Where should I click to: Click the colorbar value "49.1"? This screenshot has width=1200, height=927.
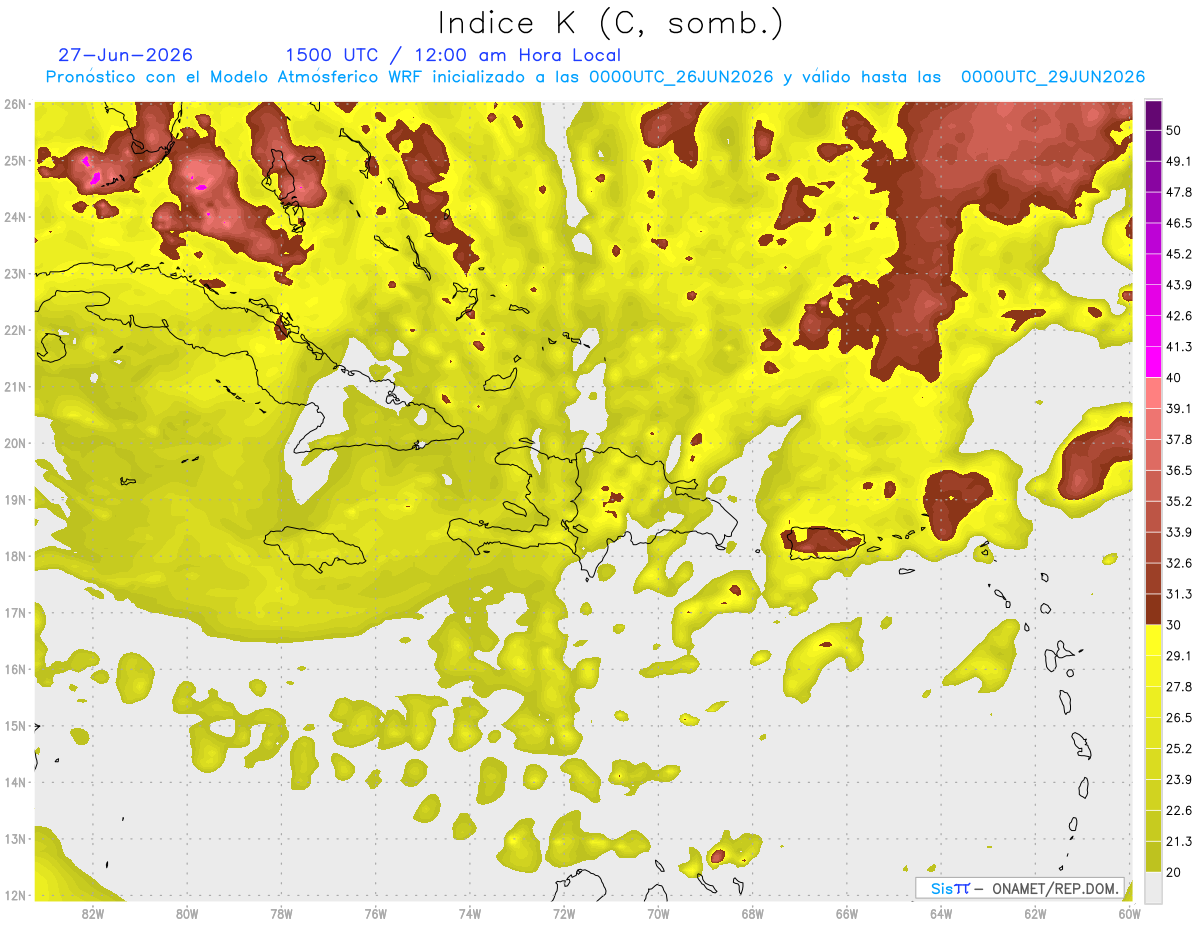point(1179,161)
